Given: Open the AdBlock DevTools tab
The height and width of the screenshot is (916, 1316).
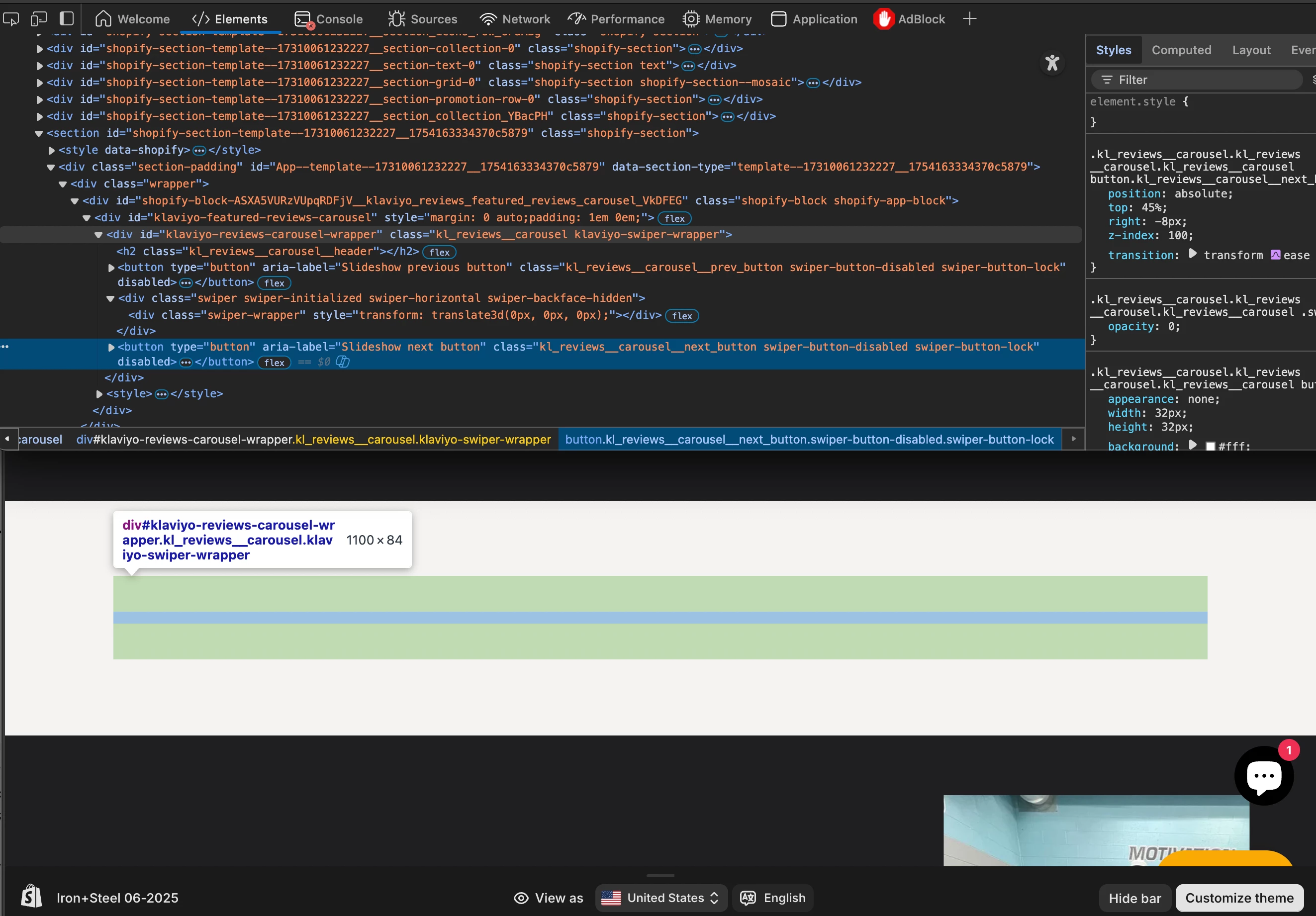Looking at the screenshot, I should 910,19.
